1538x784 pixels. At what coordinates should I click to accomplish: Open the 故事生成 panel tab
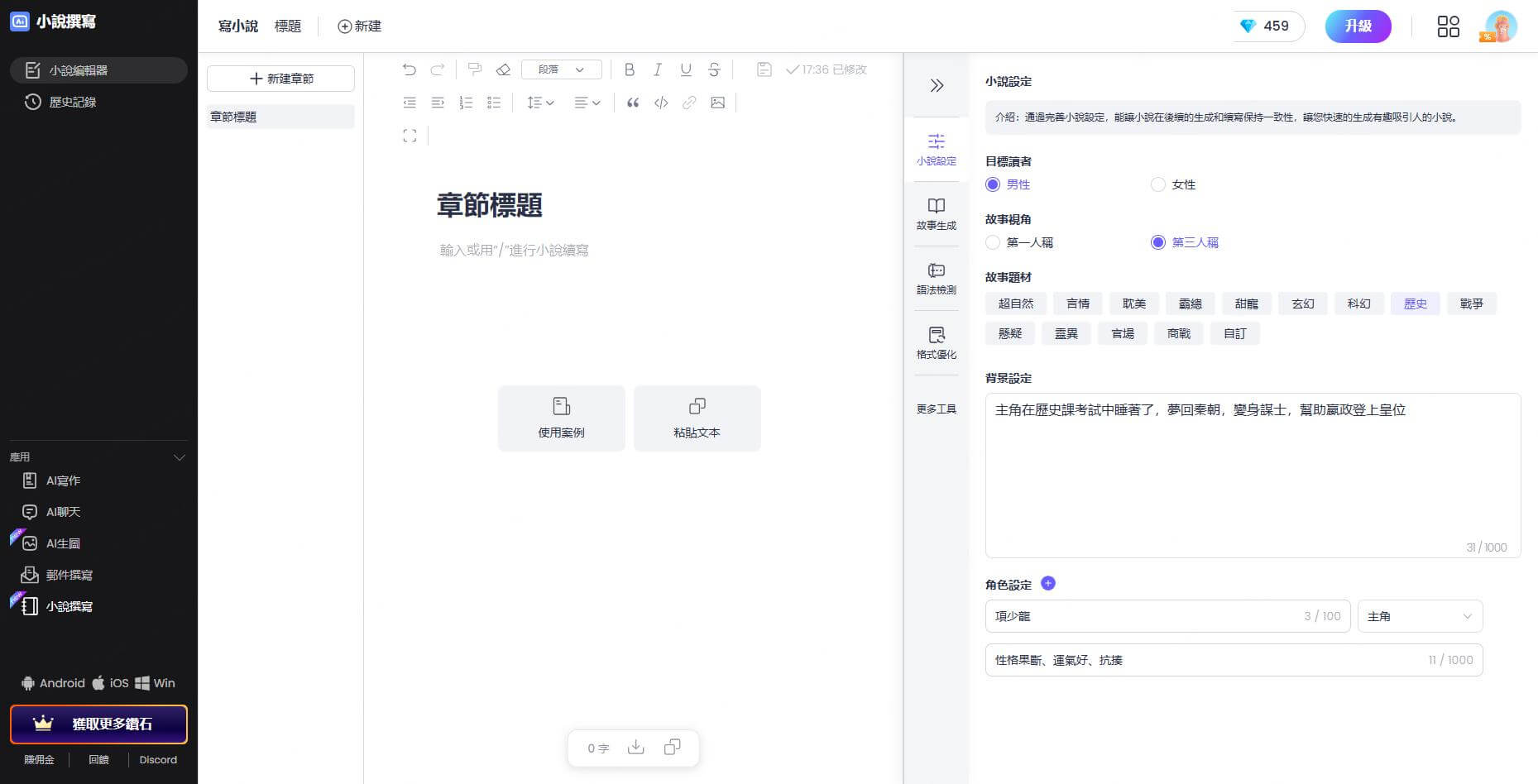click(937, 214)
